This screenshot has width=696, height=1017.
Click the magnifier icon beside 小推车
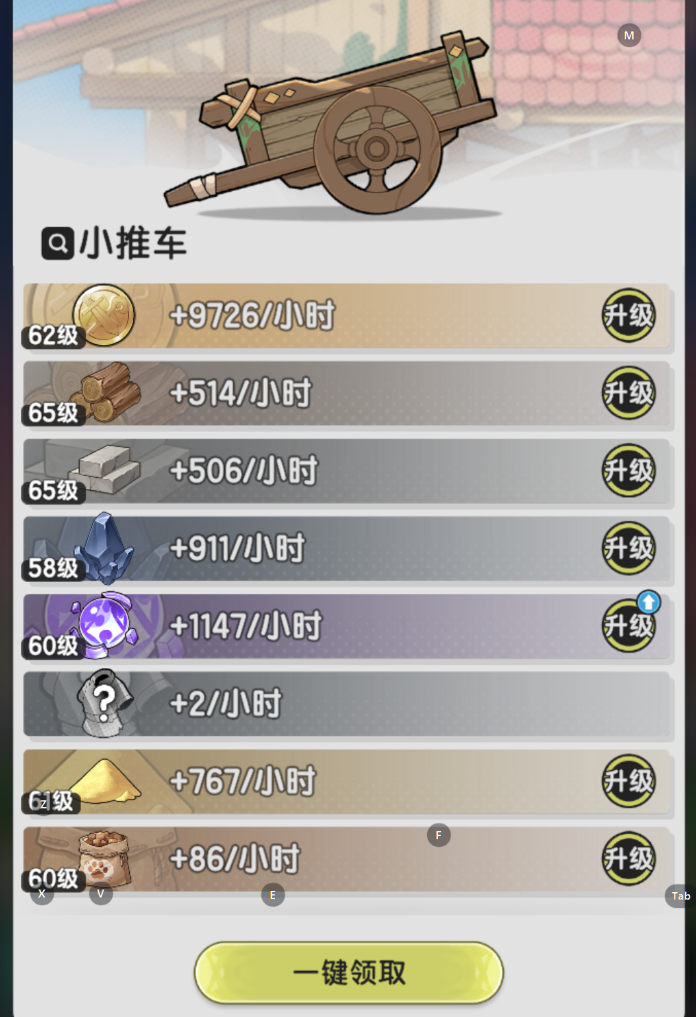point(57,243)
